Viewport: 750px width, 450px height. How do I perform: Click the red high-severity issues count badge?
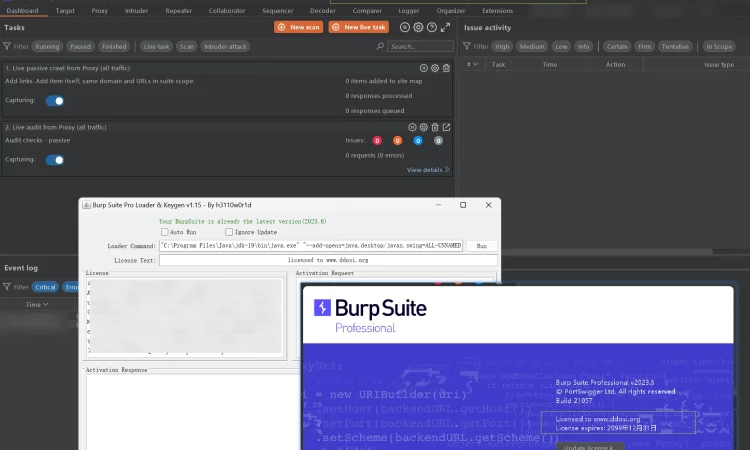click(377, 141)
